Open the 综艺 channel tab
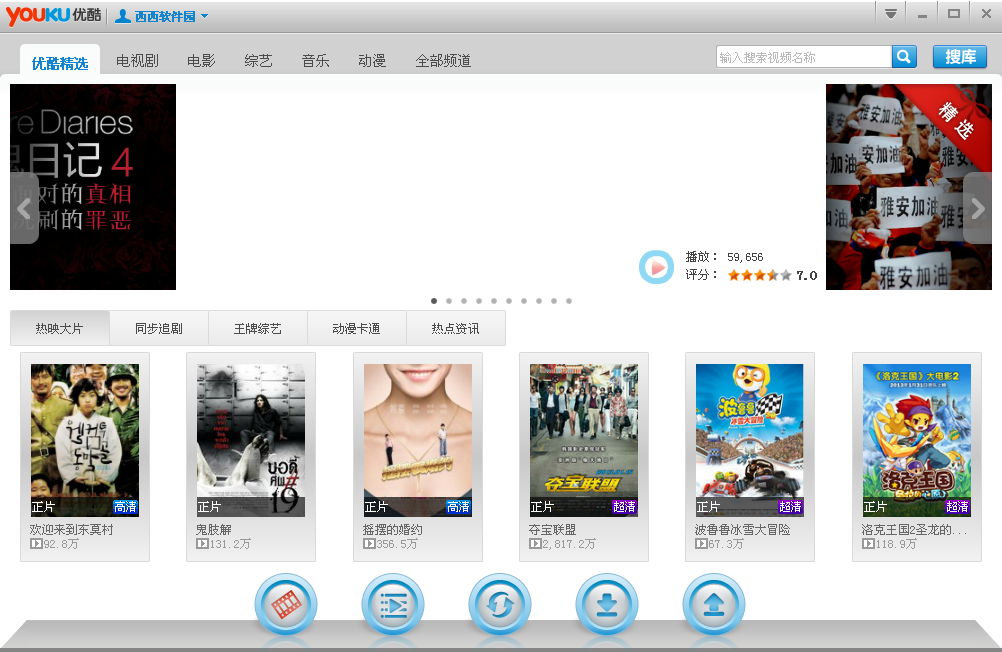The image size is (1002, 652). (258, 61)
